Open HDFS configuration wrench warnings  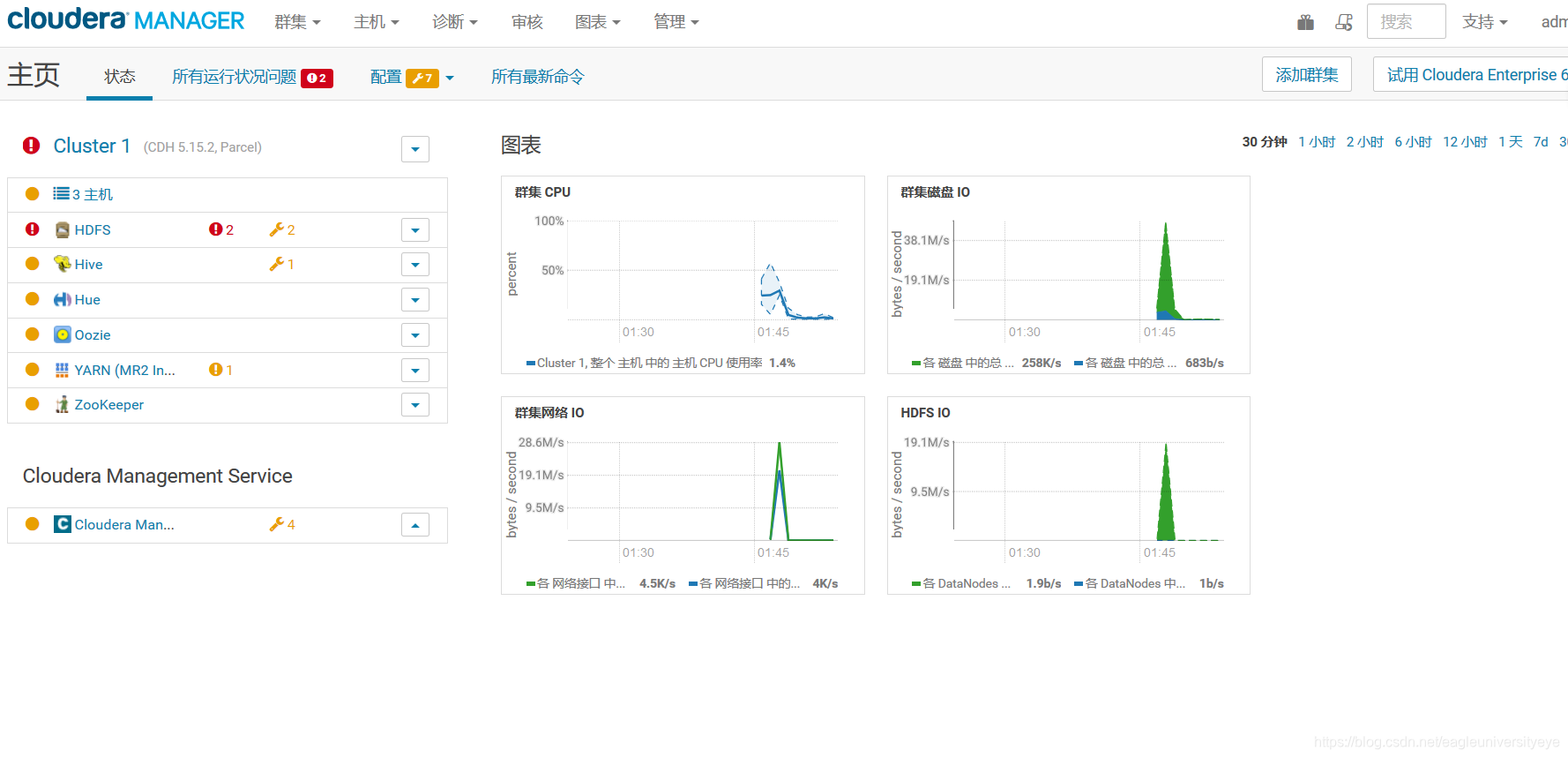tap(282, 229)
